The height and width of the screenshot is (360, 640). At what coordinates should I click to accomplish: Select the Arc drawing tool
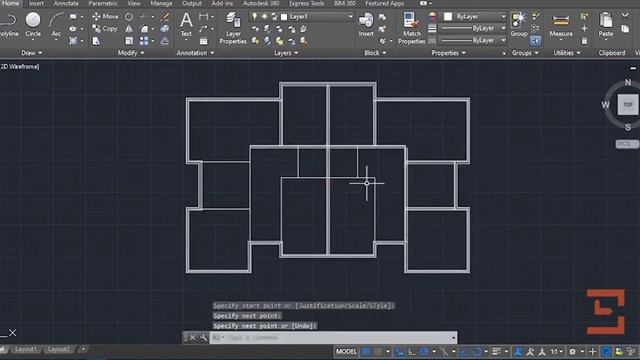(x=56, y=24)
